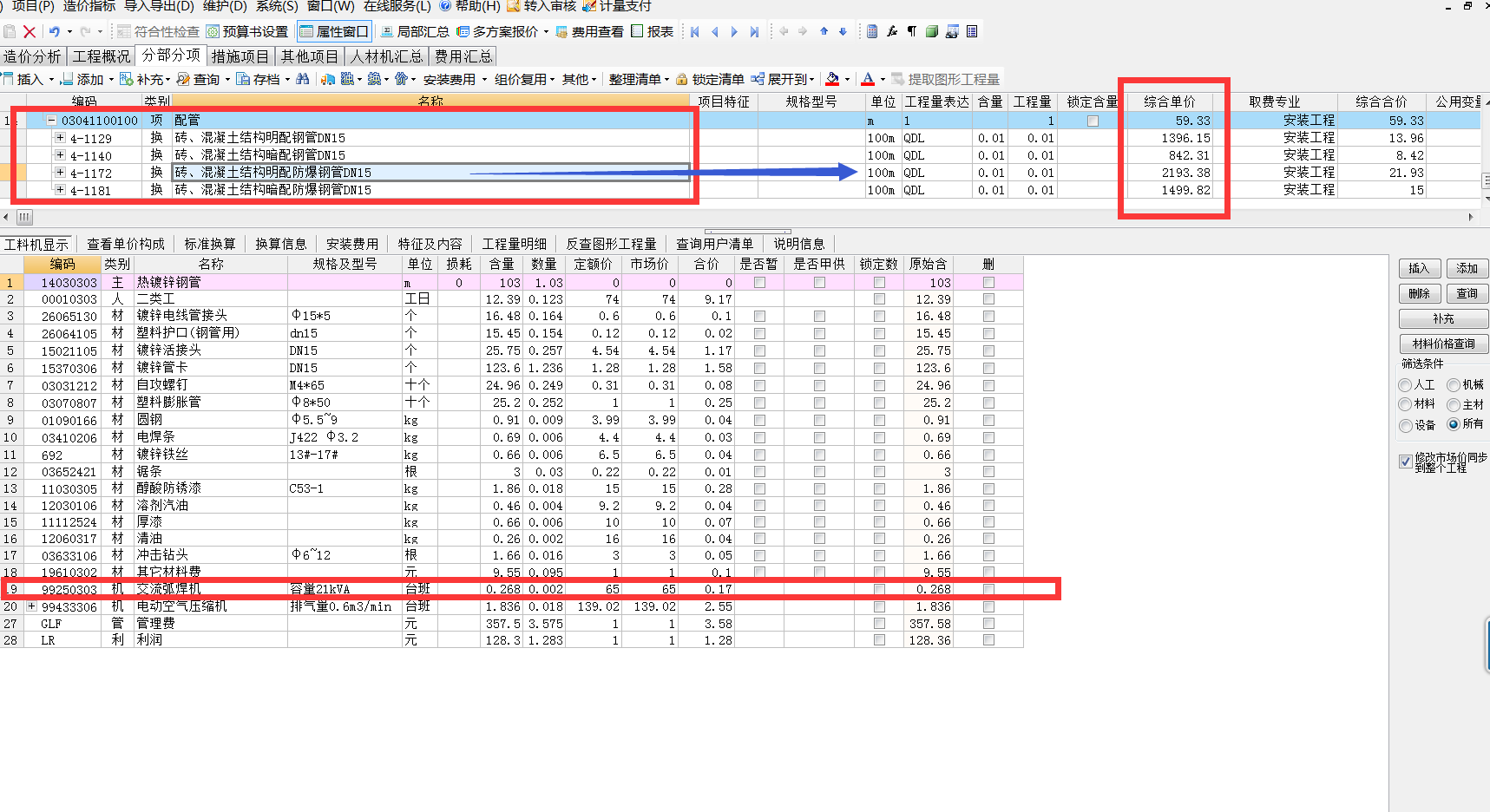Image resolution: width=1490 pixels, height=812 pixels.
Task: Open 查看单价构成 lower tab
Action: coord(126,245)
